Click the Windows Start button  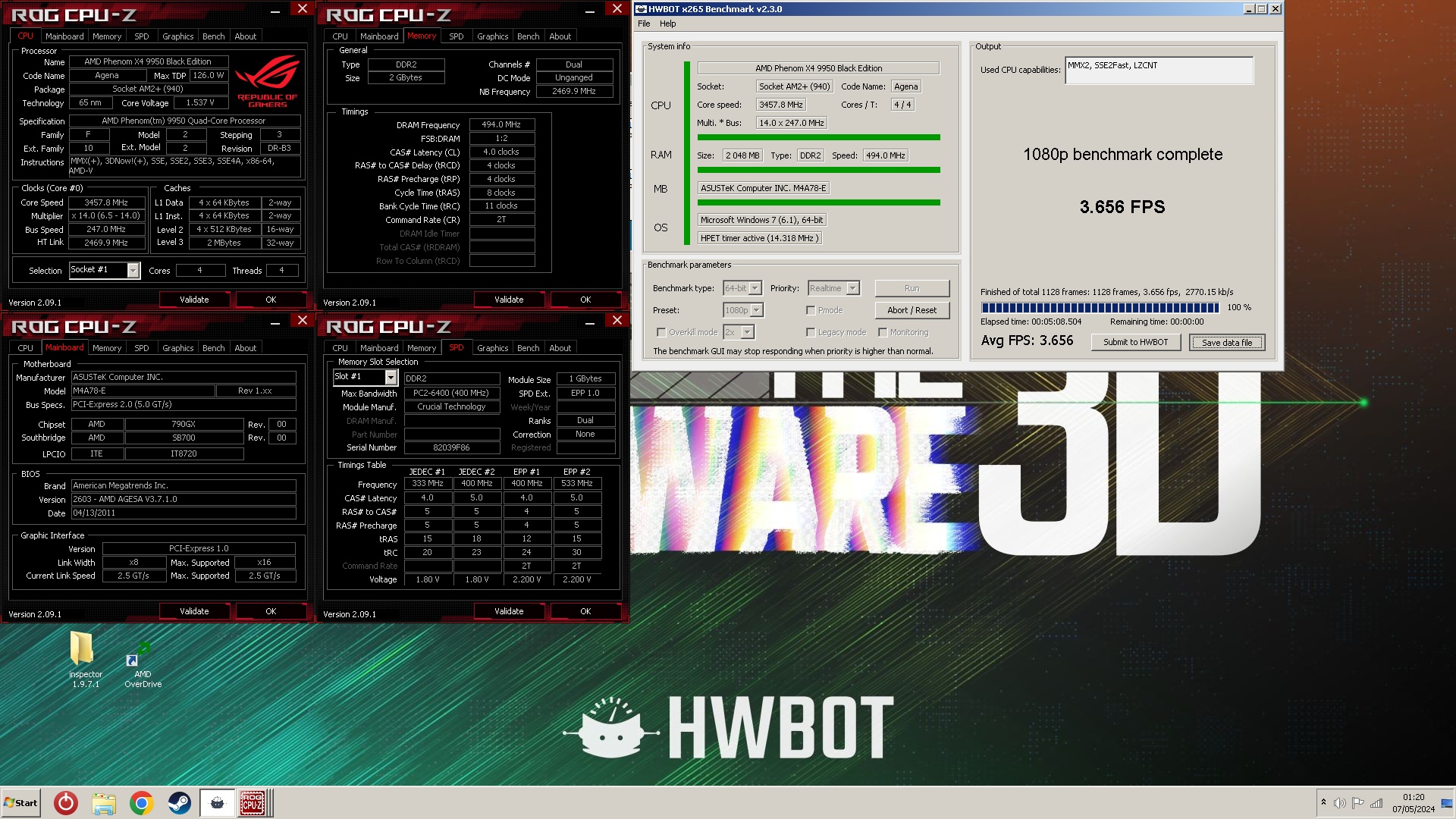(x=20, y=803)
